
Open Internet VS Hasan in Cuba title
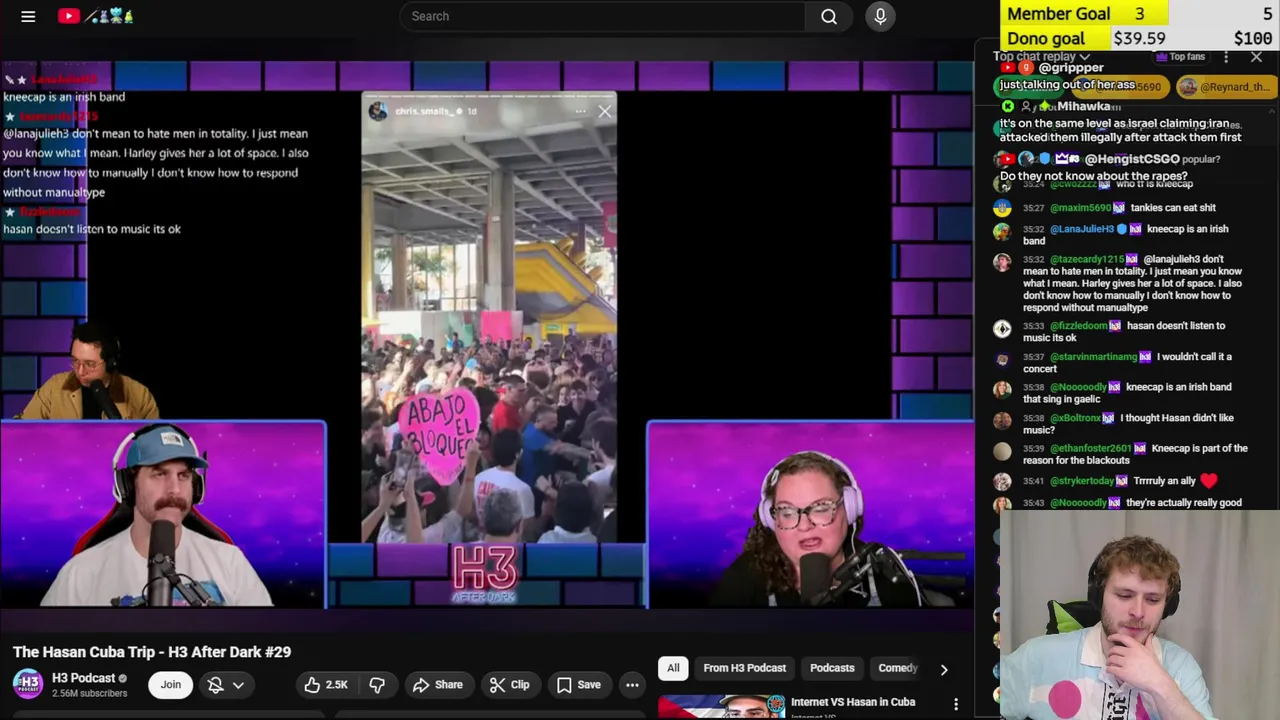tap(852, 702)
